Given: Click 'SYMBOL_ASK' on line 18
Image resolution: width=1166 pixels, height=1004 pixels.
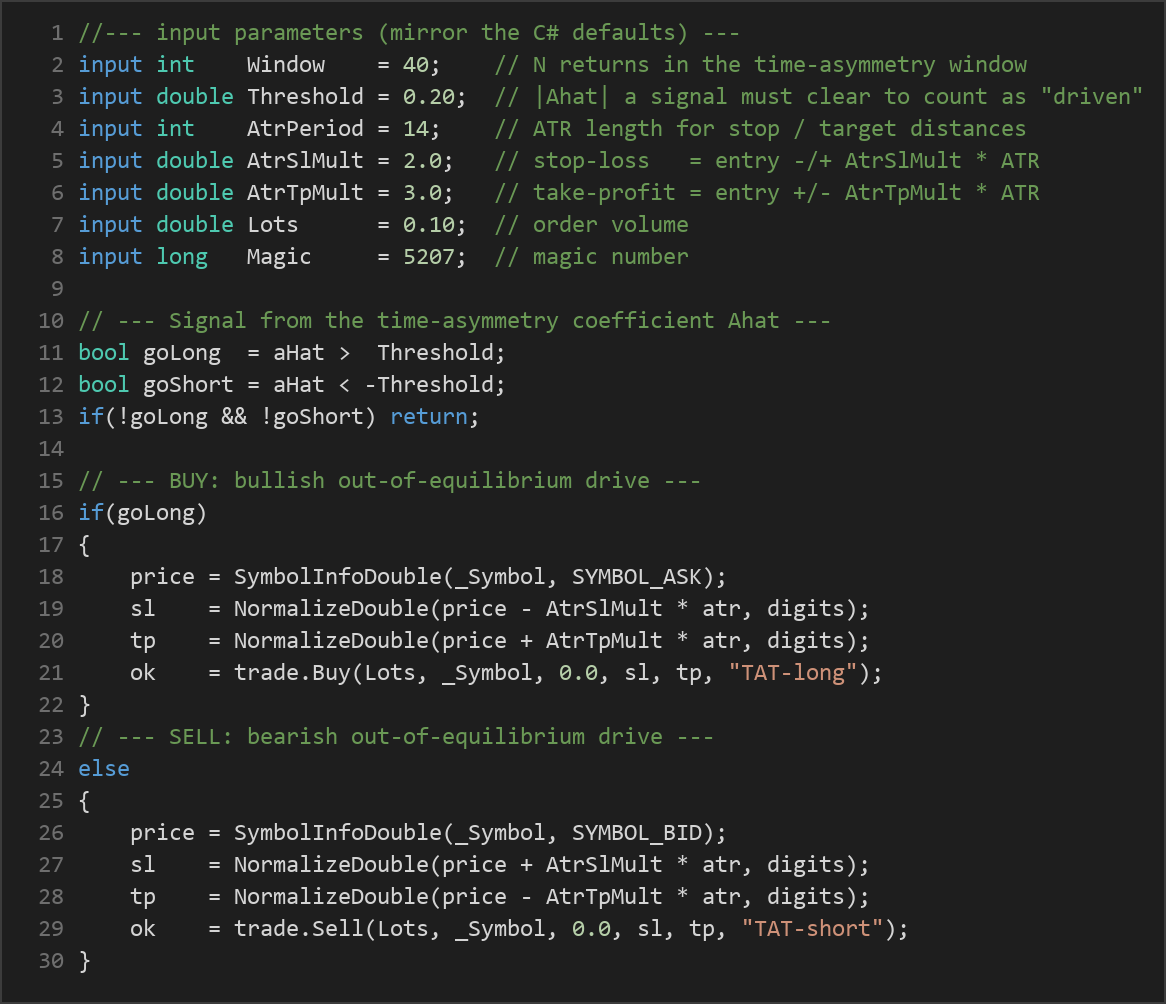Looking at the screenshot, I should [636, 576].
